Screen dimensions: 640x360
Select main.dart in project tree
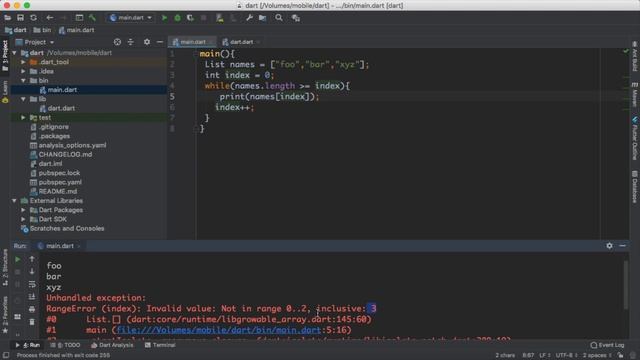click(62, 90)
